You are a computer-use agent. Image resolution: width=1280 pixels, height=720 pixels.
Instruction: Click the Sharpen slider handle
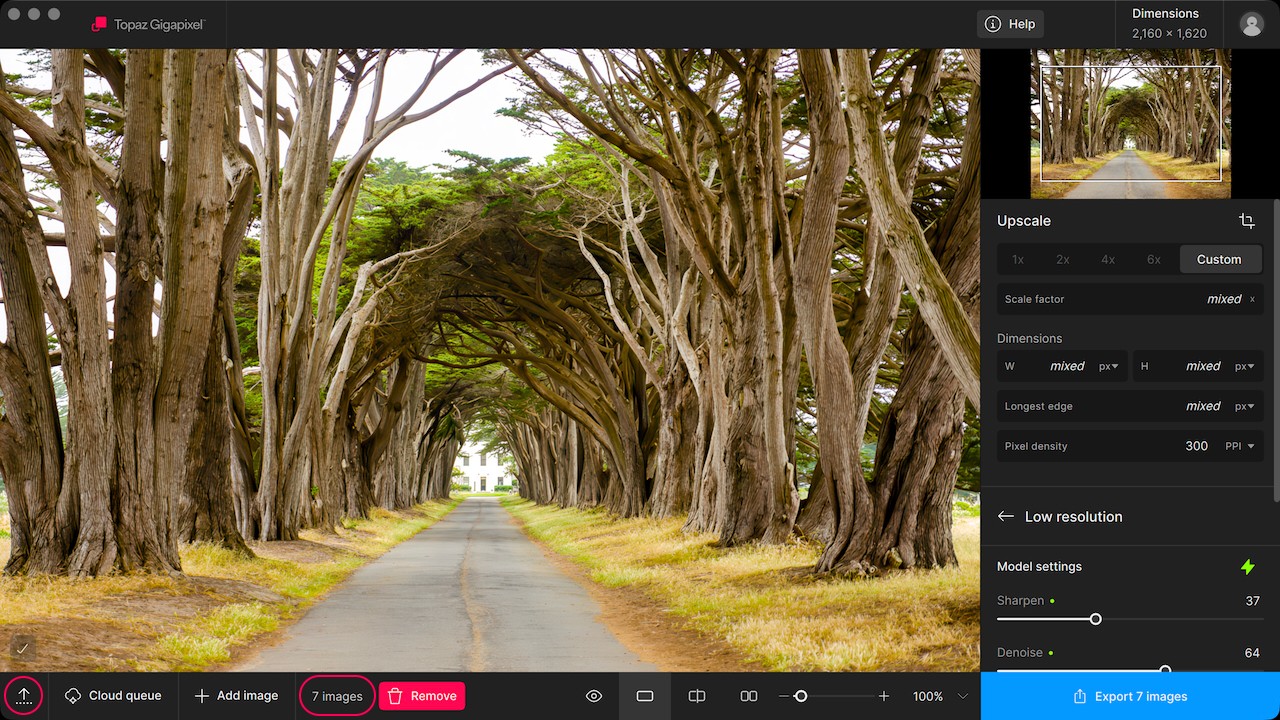tap(1096, 620)
